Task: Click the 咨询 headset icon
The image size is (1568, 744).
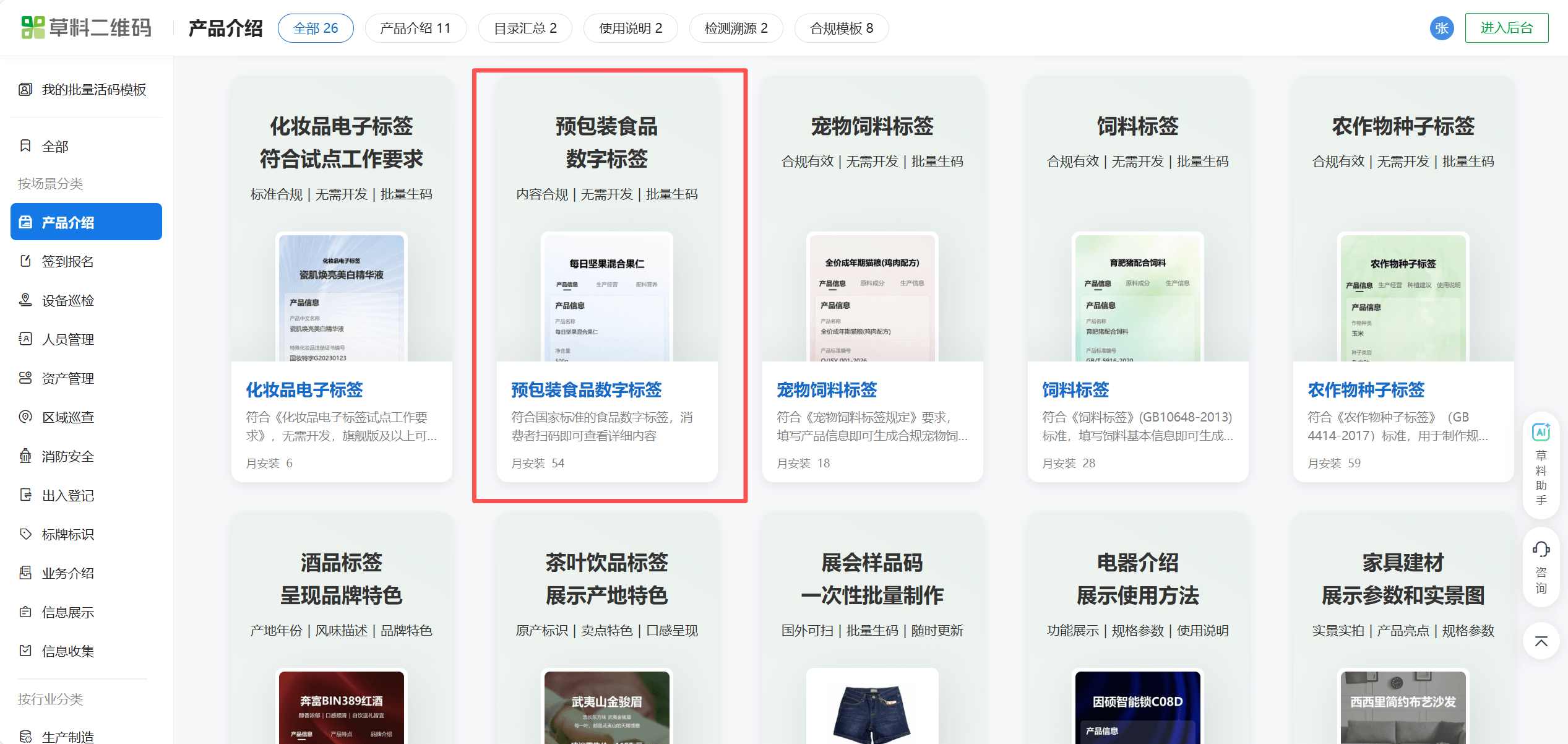Action: (x=1541, y=550)
